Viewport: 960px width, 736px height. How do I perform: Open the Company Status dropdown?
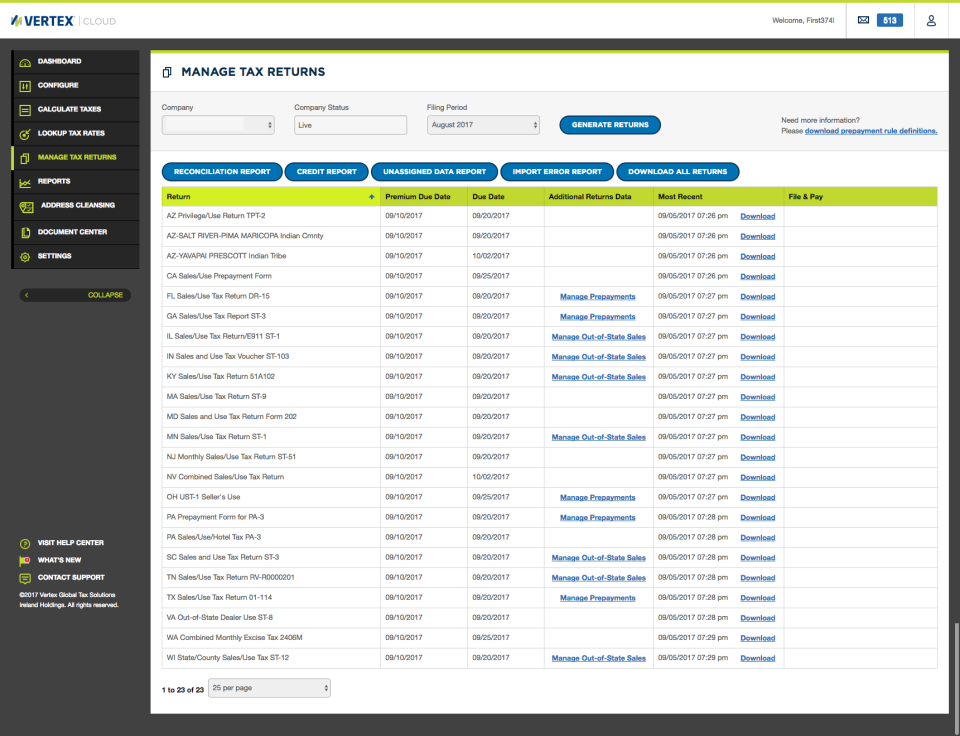coord(349,125)
